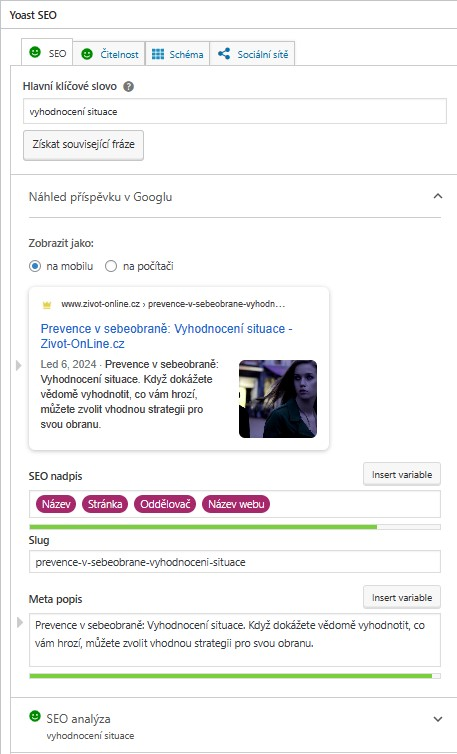
Task: Click the Zobrazit jako: label
Action: pos(61,243)
